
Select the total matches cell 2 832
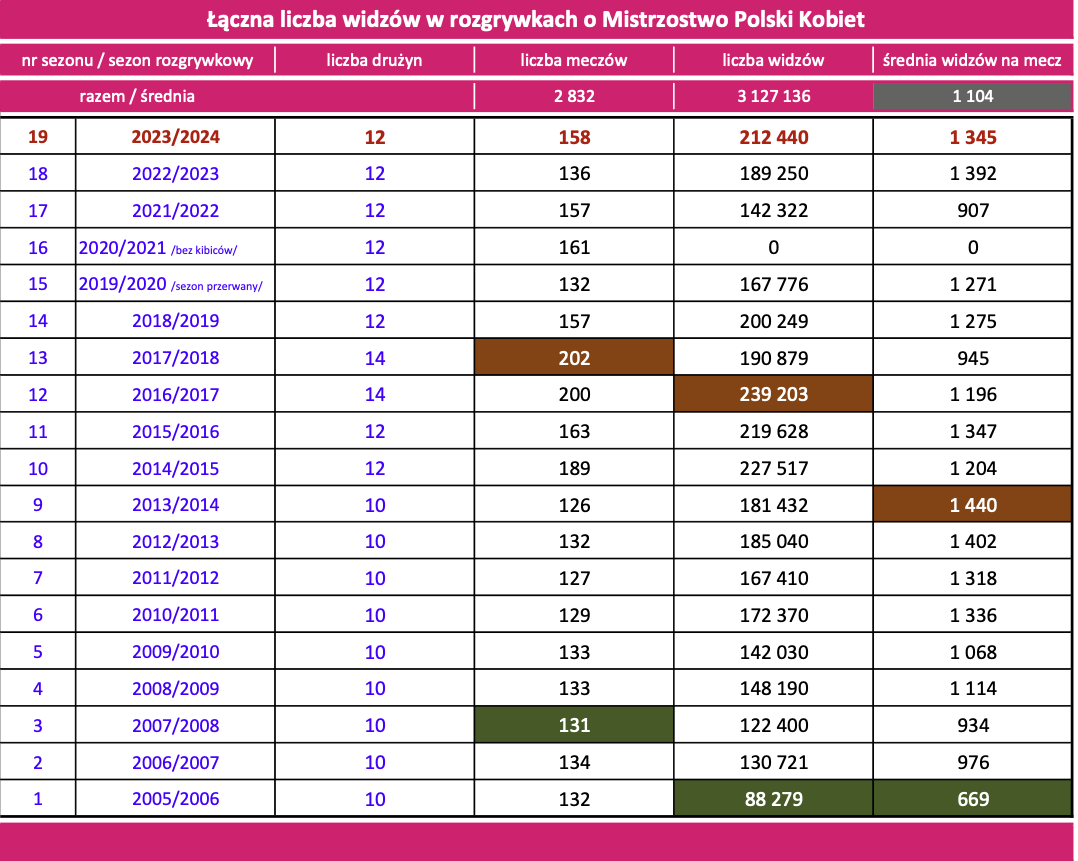pos(574,97)
